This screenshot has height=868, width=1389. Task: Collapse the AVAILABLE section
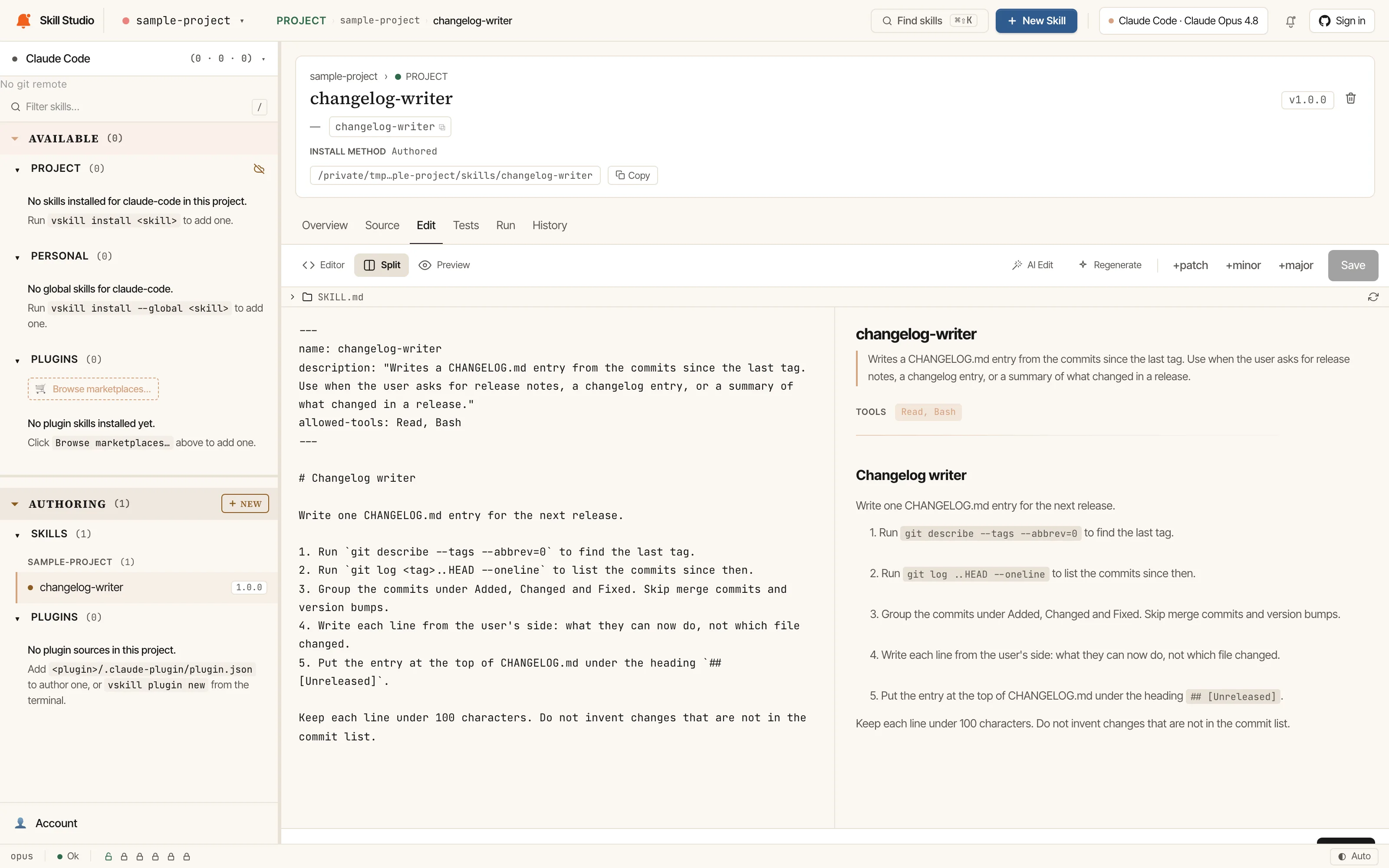15,138
